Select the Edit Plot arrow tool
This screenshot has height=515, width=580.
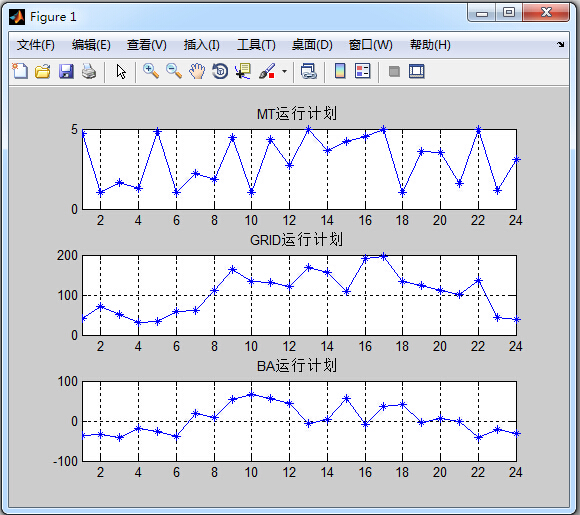point(121,71)
